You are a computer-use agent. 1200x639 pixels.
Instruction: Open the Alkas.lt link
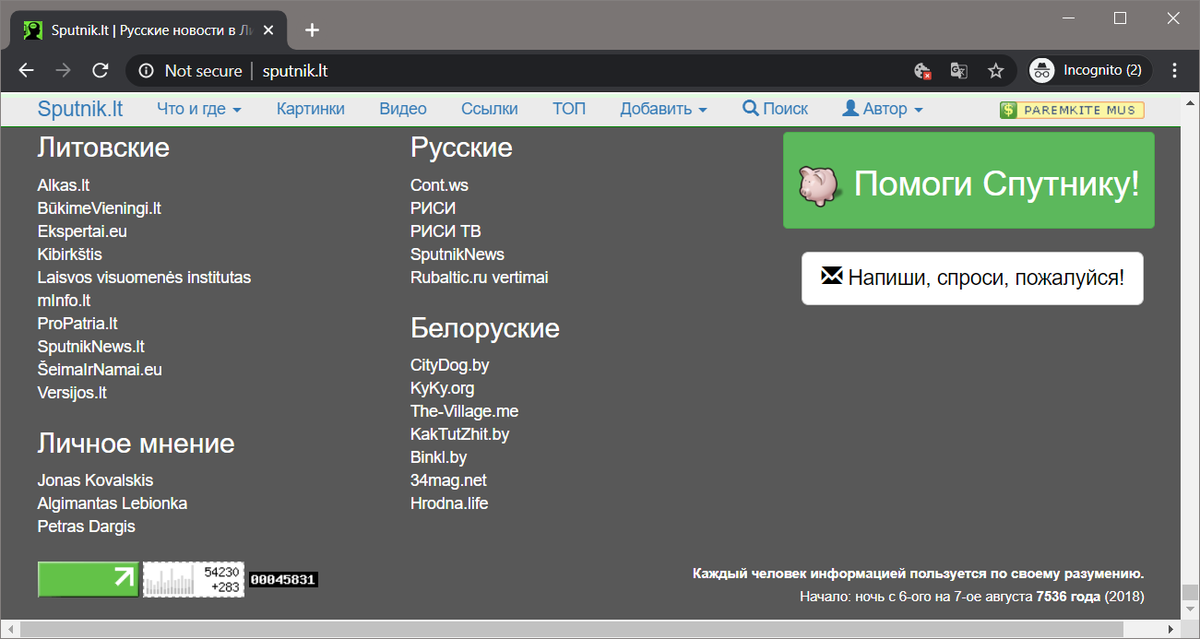tap(64, 185)
